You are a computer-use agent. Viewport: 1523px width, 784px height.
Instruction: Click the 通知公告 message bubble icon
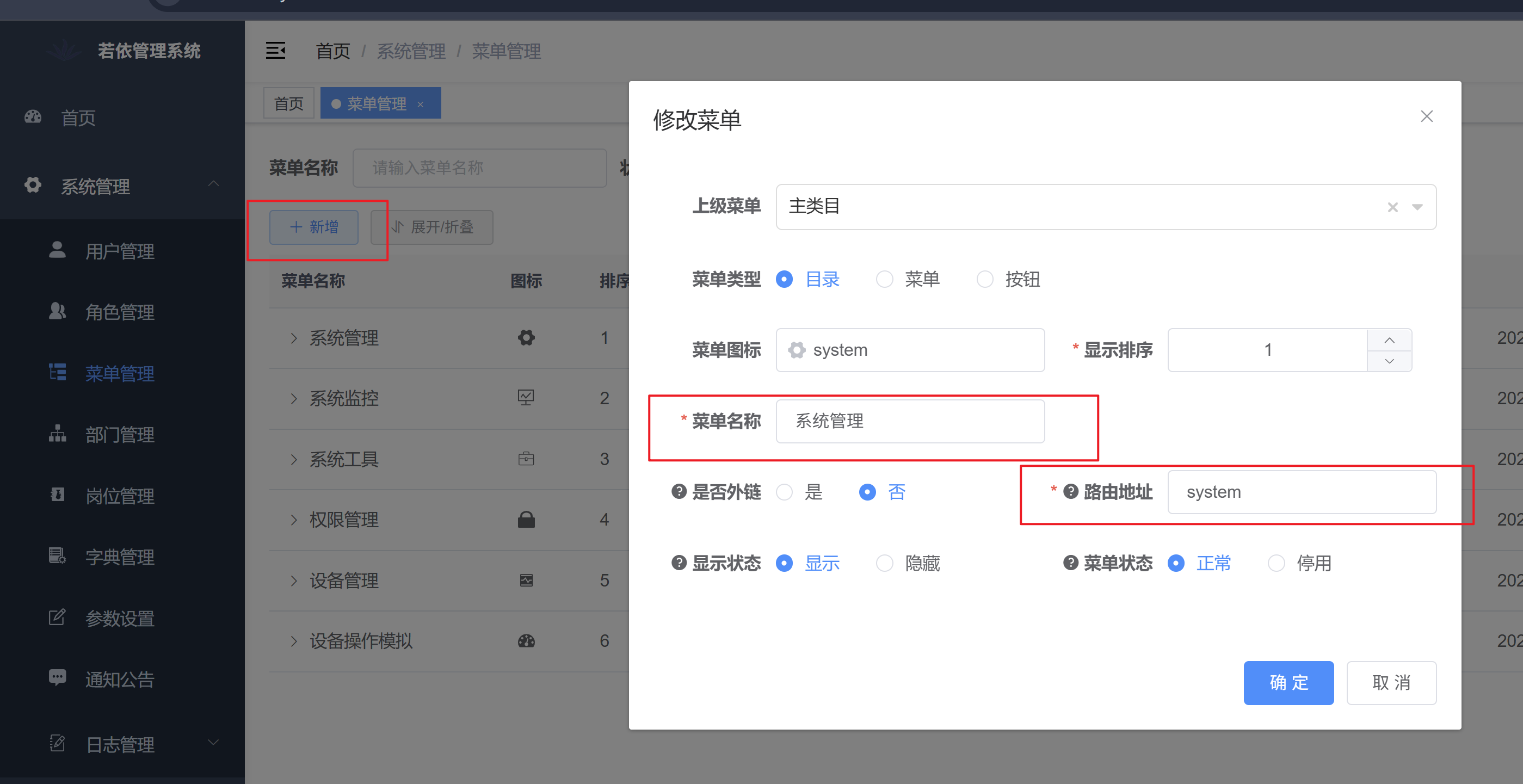57,677
